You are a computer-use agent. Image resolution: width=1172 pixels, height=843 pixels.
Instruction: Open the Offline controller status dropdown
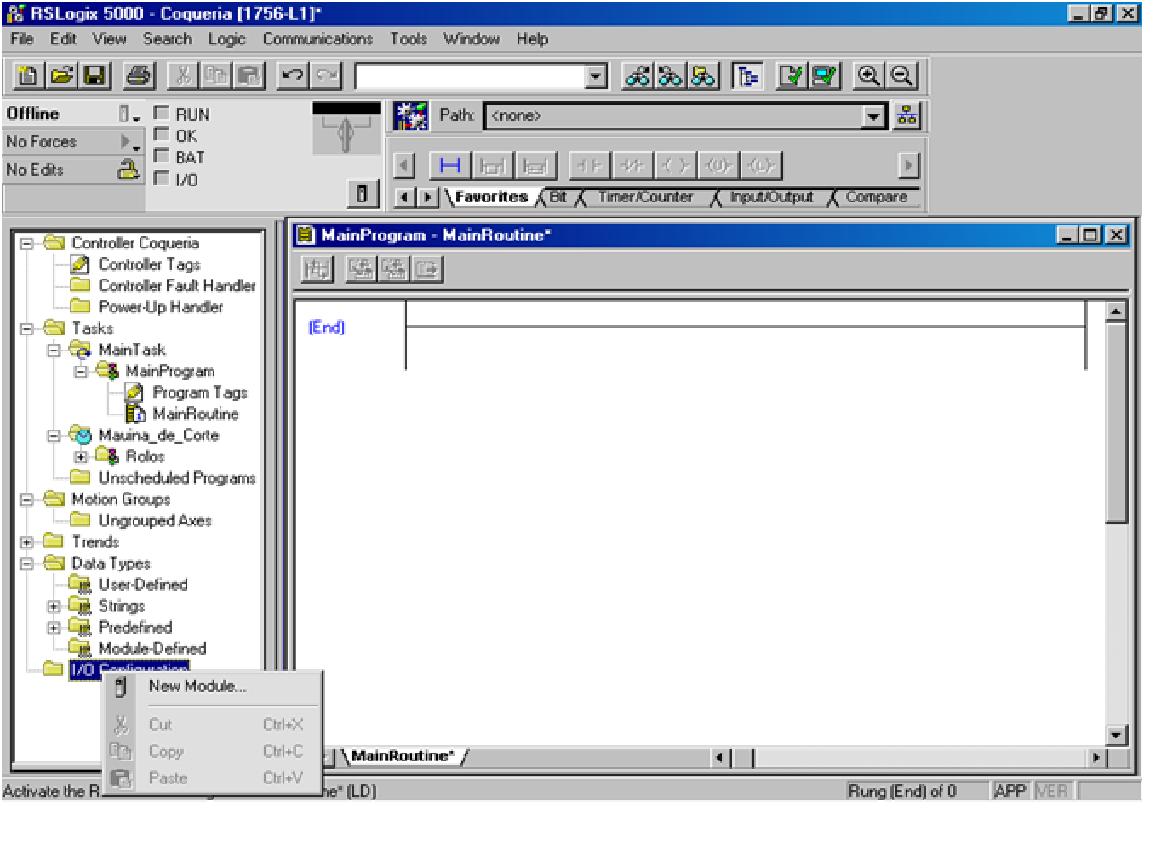click(x=129, y=114)
